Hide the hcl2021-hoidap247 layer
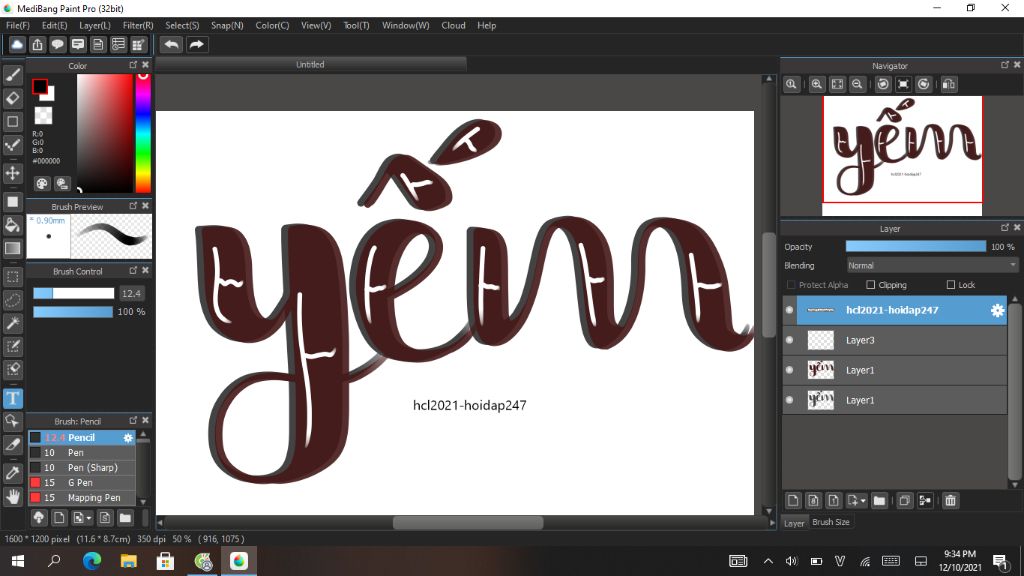 click(790, 310)
